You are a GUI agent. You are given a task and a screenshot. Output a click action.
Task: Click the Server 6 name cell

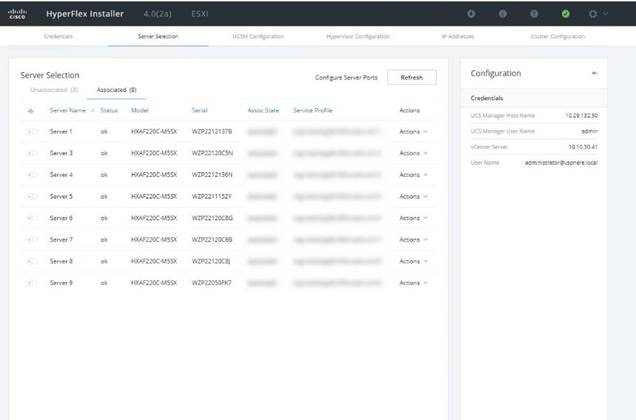[61, 218]
